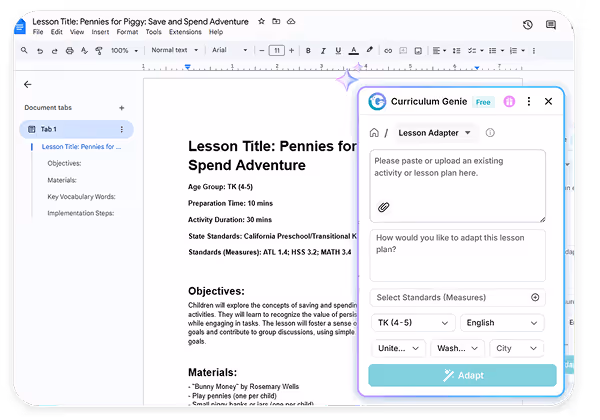Open the zoom level dropdown at 100%
Viewport: 600px width, 420px height.
pyautogui.click(x=124, y=50)
